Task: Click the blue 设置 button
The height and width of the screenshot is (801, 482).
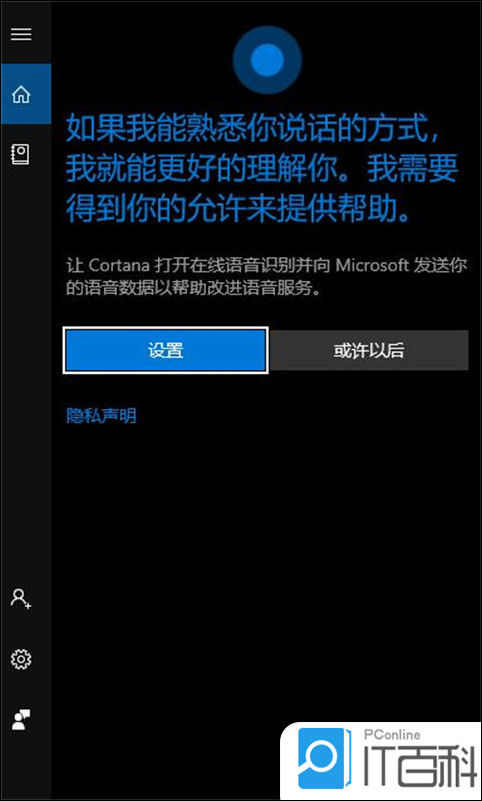Action: 165,350
